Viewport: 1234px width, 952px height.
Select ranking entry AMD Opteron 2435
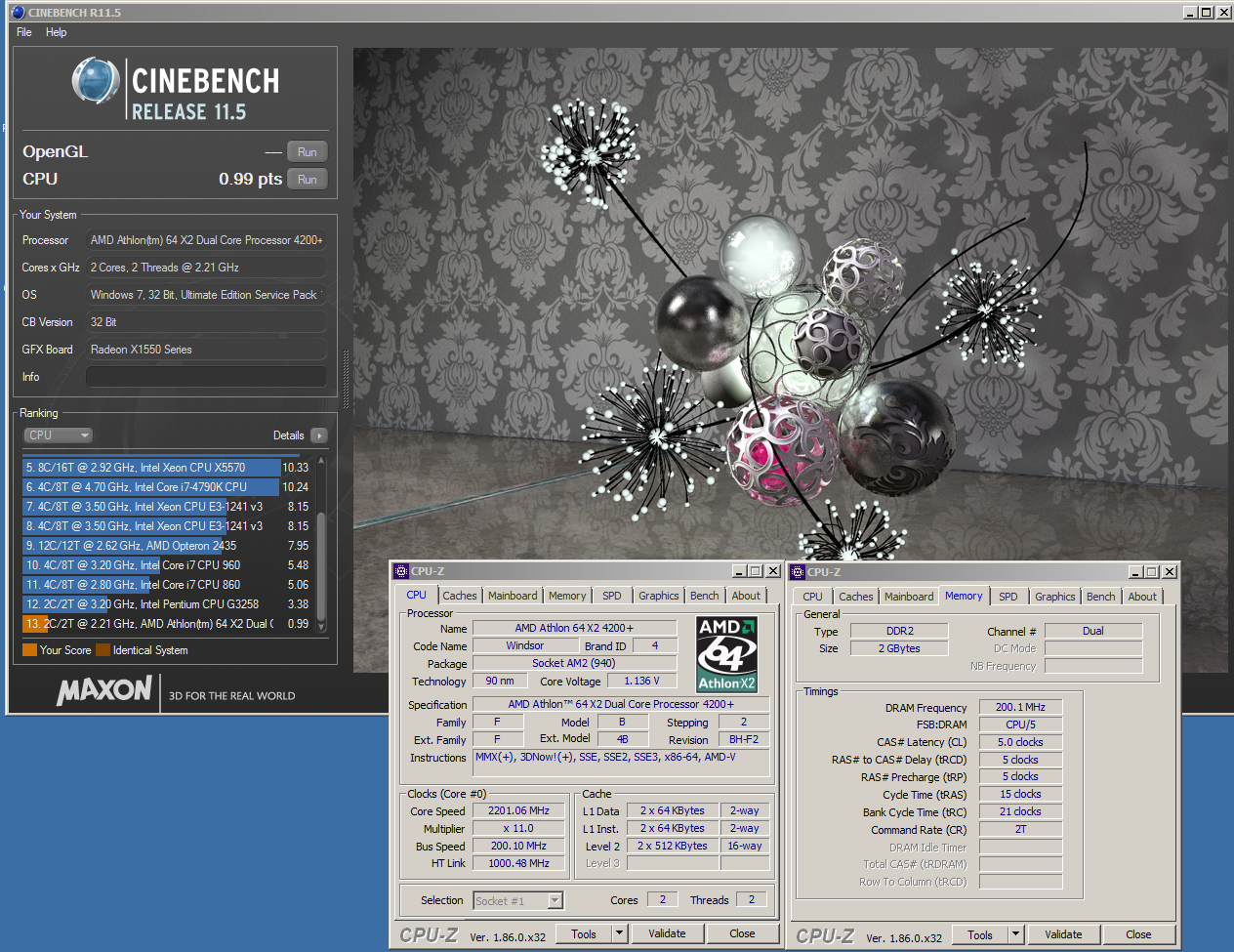coord(166,546)
